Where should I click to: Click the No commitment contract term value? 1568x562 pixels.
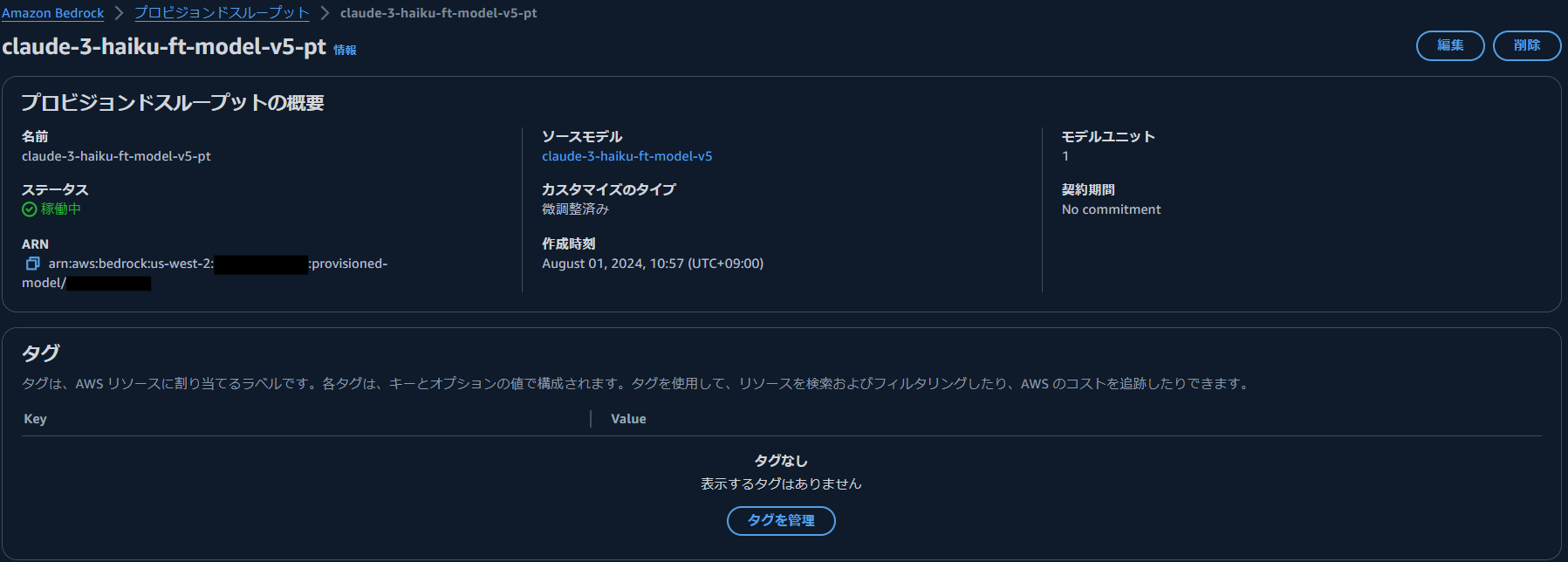click(1110, 209)
